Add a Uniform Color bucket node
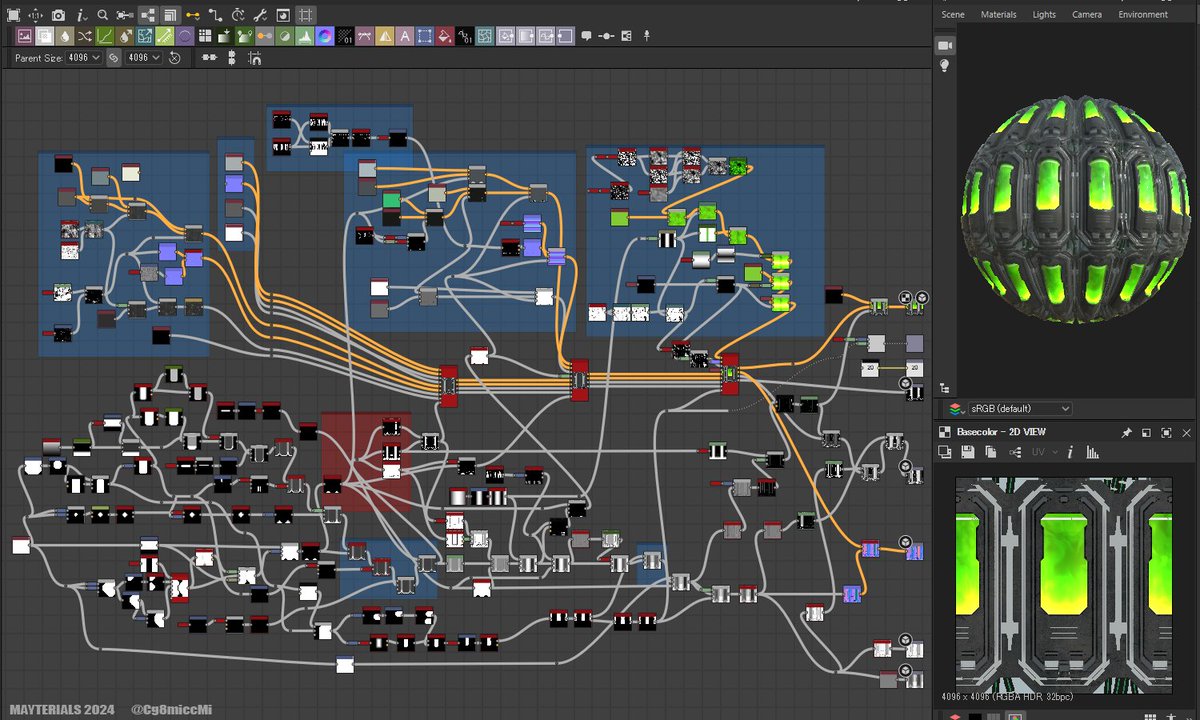 pyautogui.click(x=445, y=36)
